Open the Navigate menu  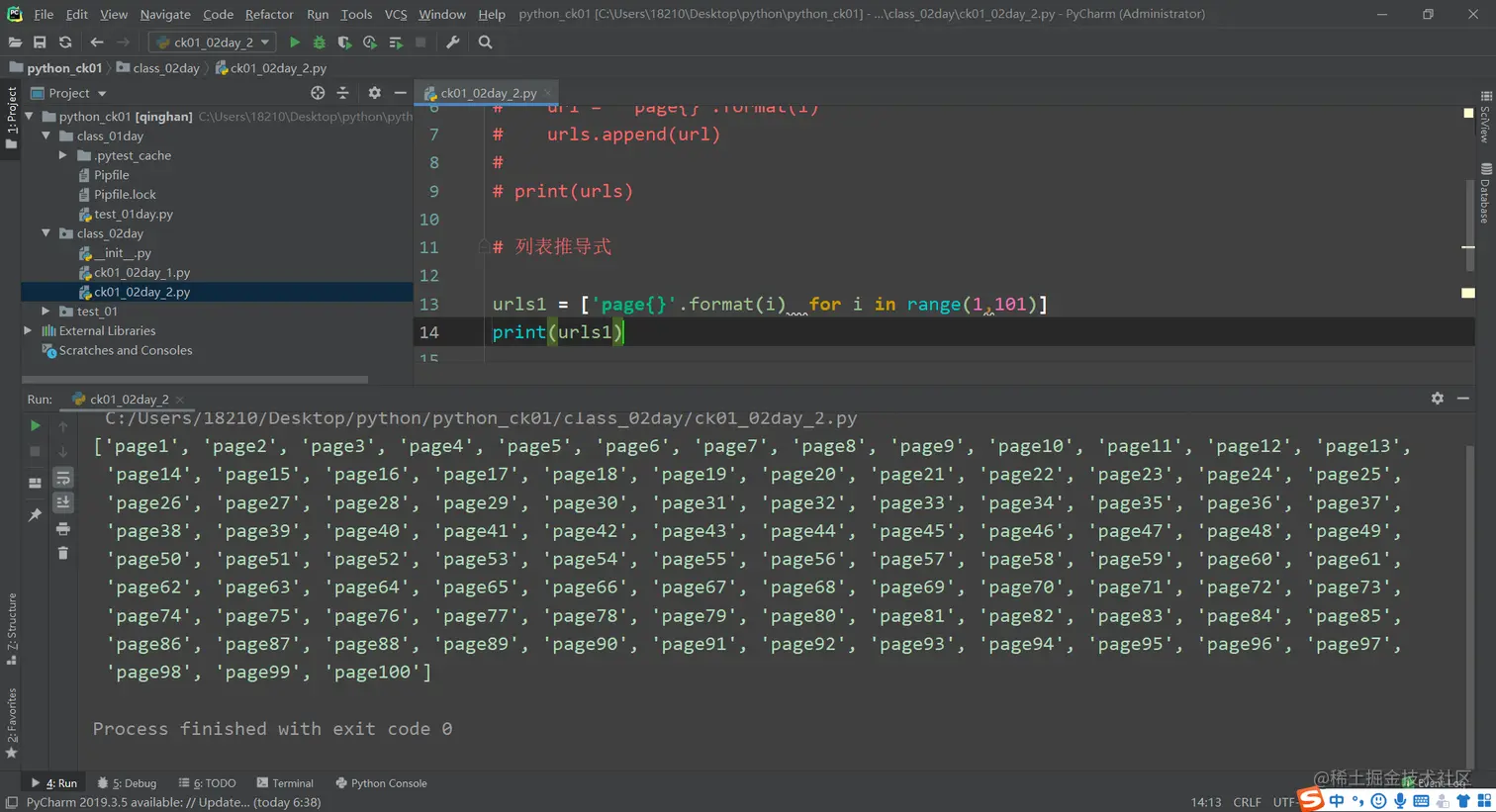[x=165, y=14]
